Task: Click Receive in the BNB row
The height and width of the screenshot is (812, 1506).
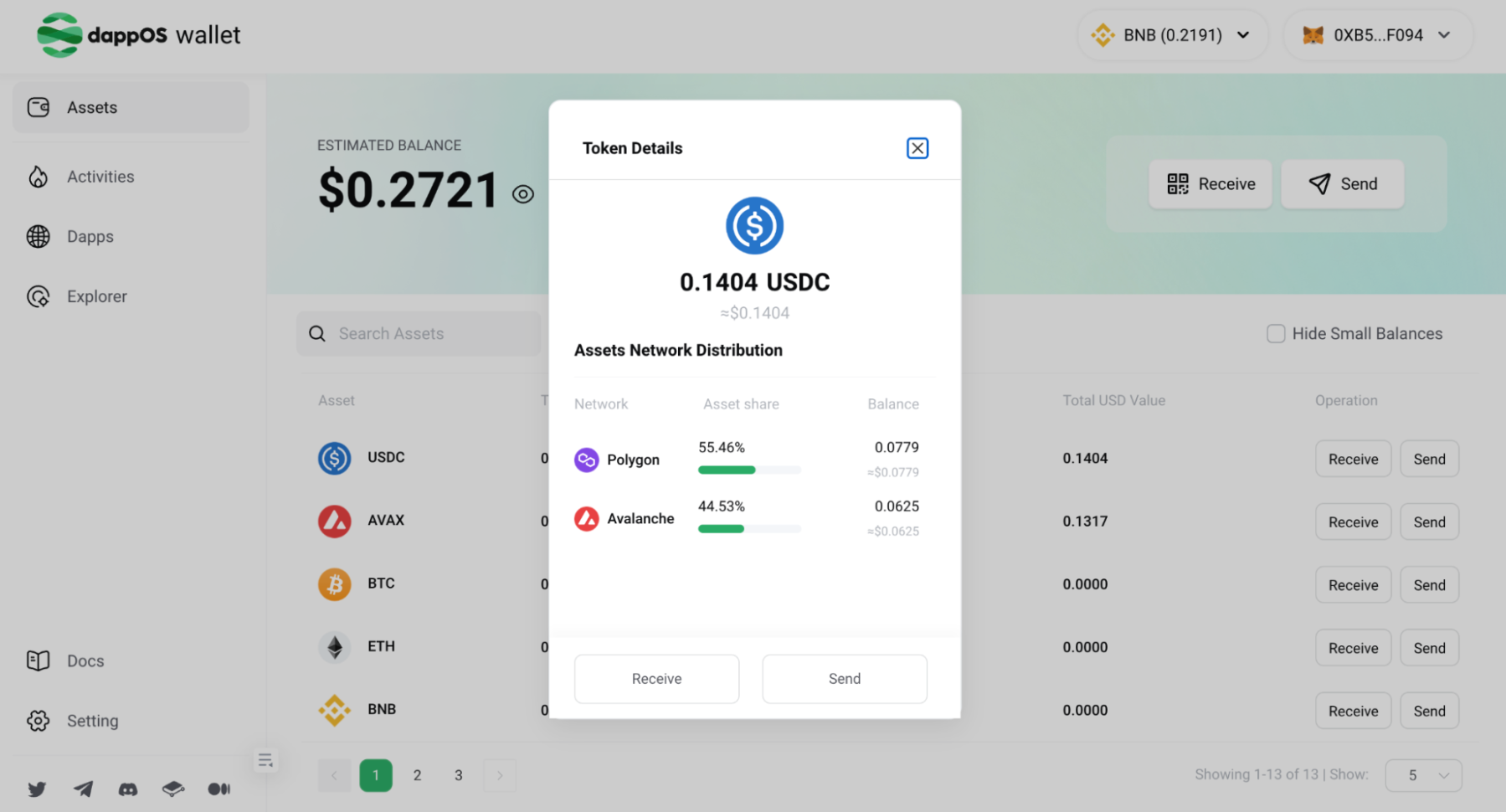Action: coord(1353,711)
